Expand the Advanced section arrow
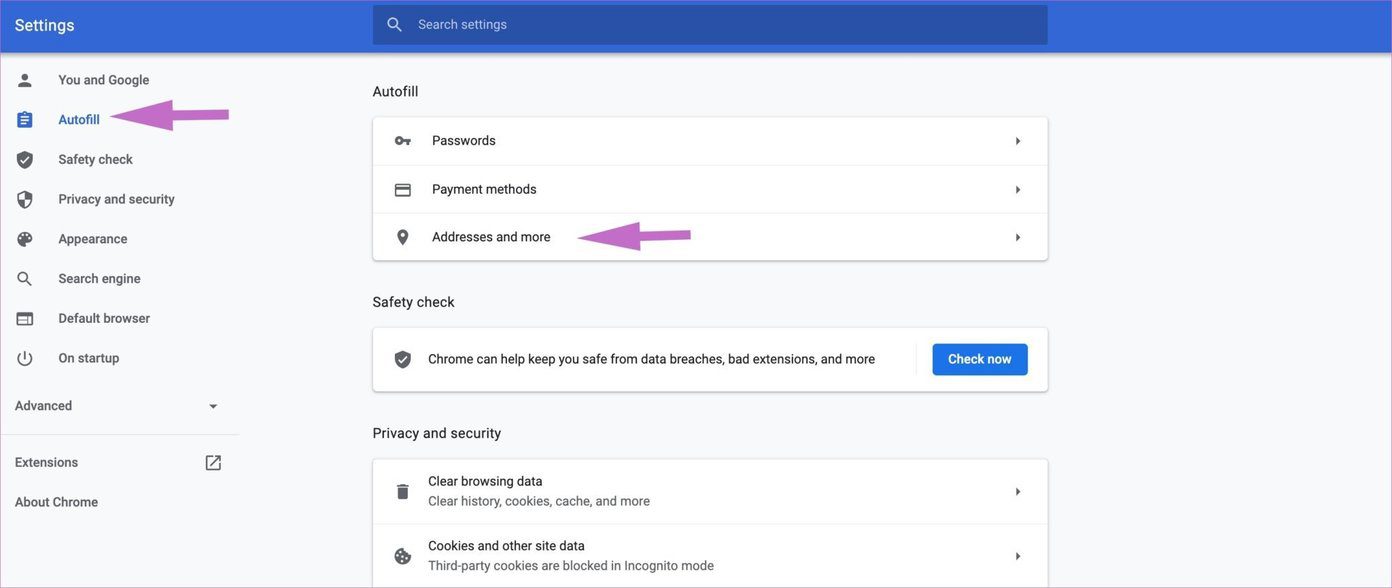This screenshot has height=588, width=1392. pos(213,406)
